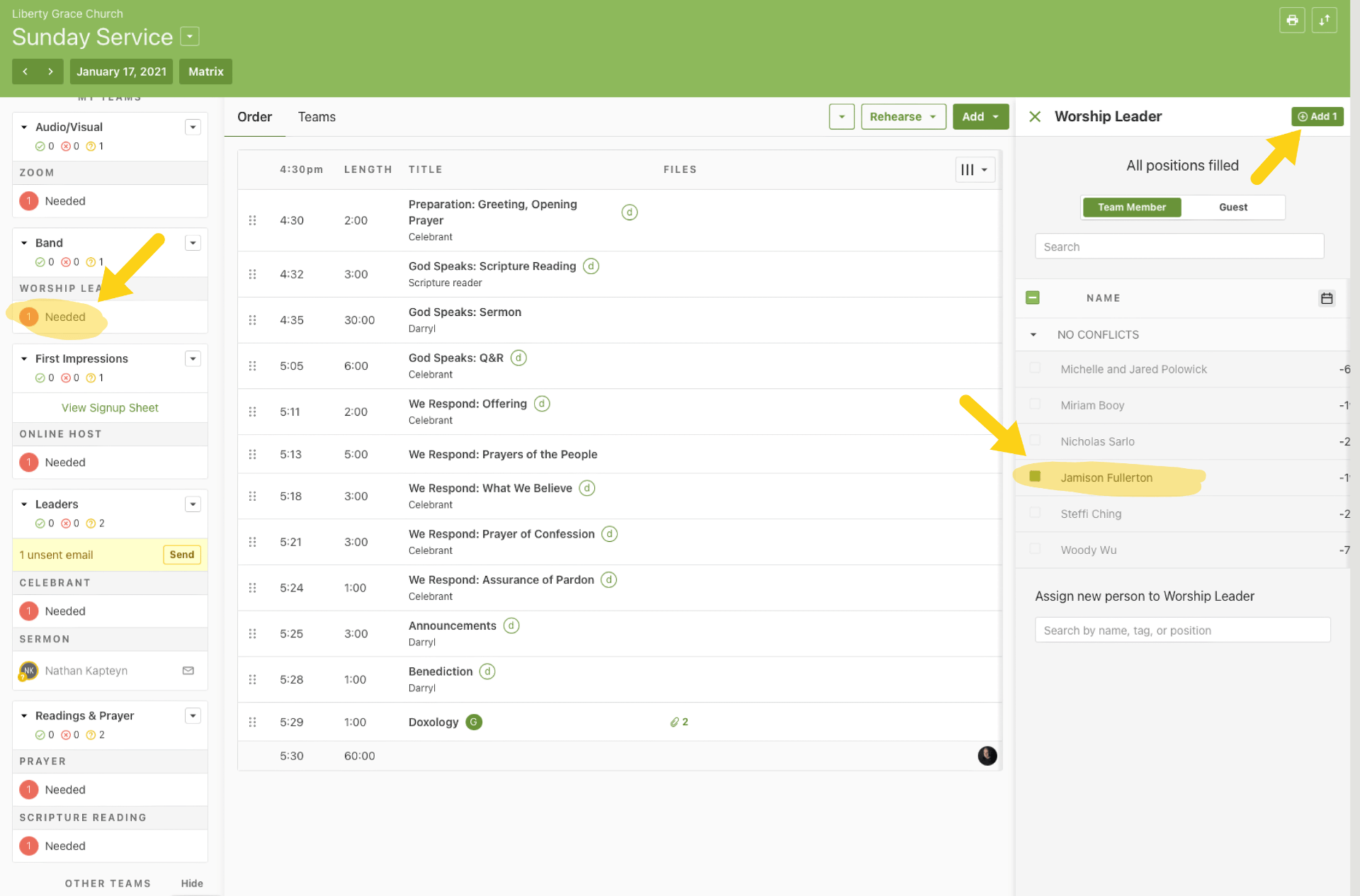Open the green Add dropdown
The height and width of the screenshot is (896, 1360).
tap(980, 117)
